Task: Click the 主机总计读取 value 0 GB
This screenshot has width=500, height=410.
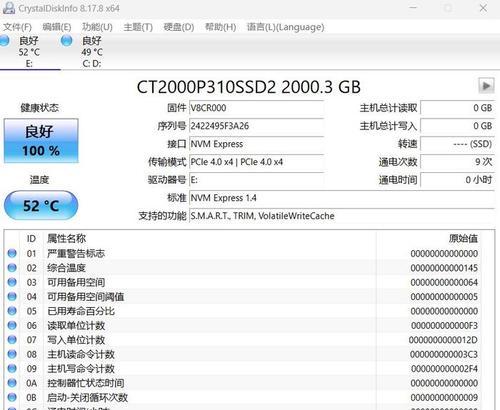Action: point(457,108)
